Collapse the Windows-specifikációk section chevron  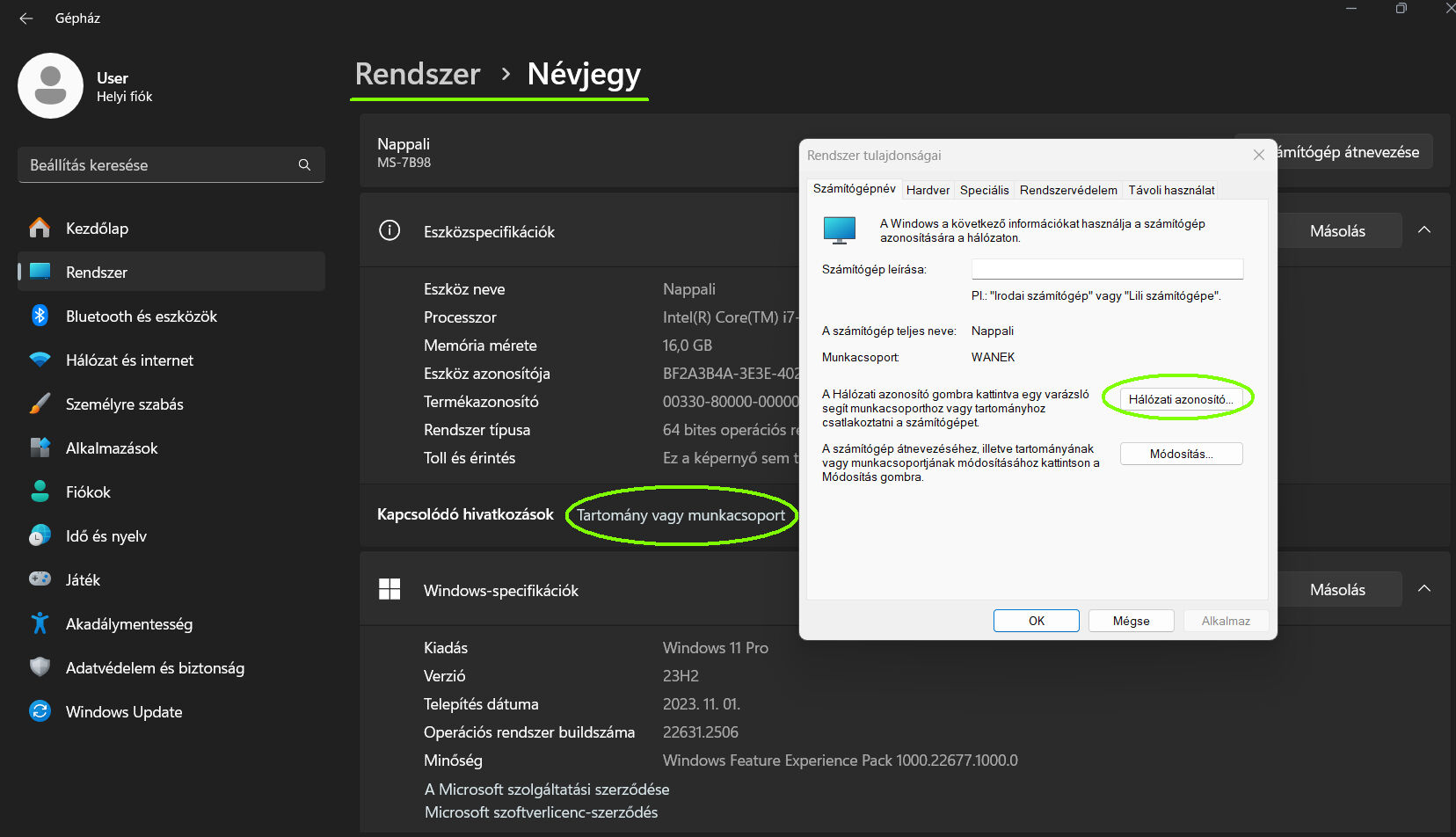(x=1424, y=589)
